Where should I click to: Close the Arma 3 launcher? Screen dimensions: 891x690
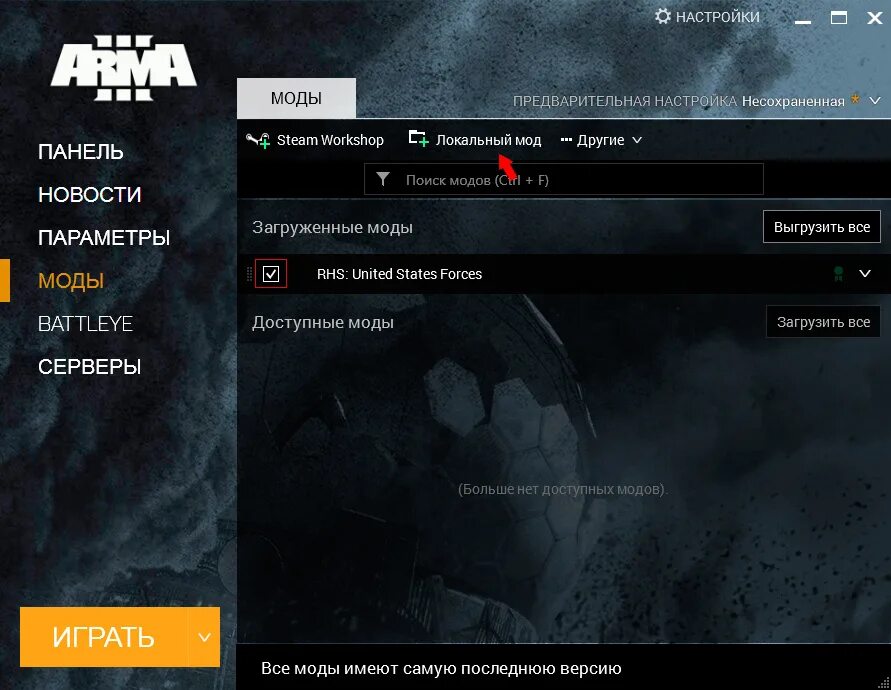(875, 18)
